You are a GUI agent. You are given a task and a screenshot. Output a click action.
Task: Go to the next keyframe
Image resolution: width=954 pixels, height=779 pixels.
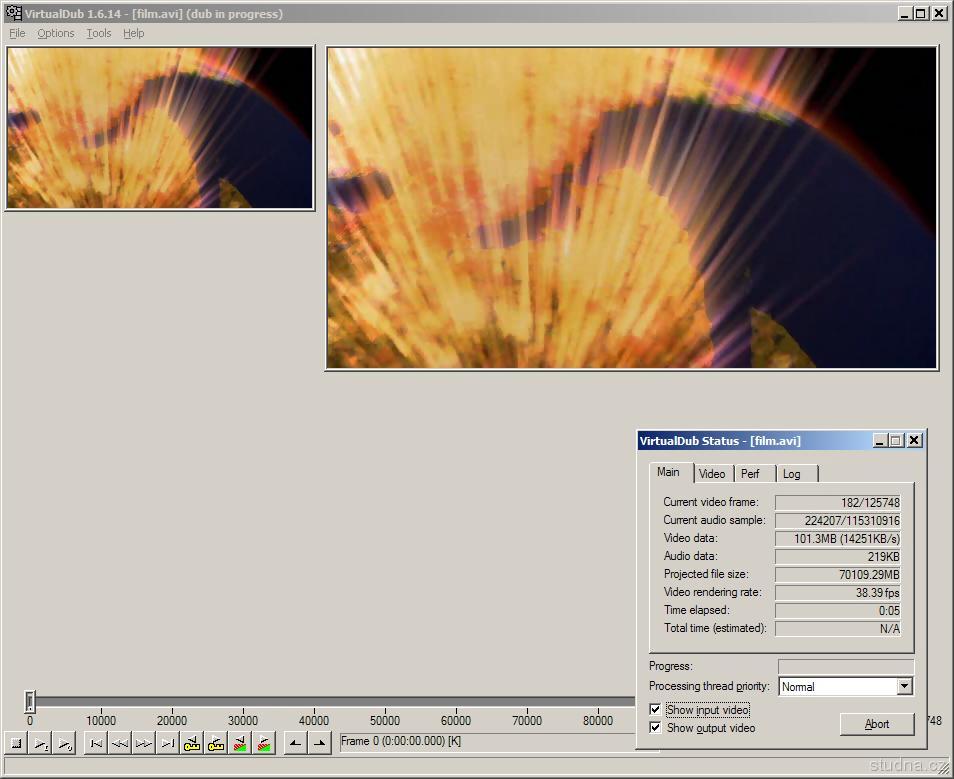pos(216,743)
